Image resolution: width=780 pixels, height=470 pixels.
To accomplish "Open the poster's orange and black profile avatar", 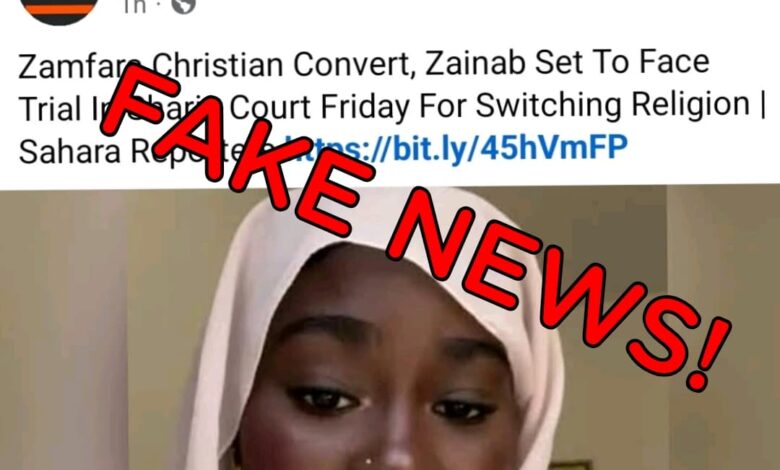I will (x=59, y=9).
